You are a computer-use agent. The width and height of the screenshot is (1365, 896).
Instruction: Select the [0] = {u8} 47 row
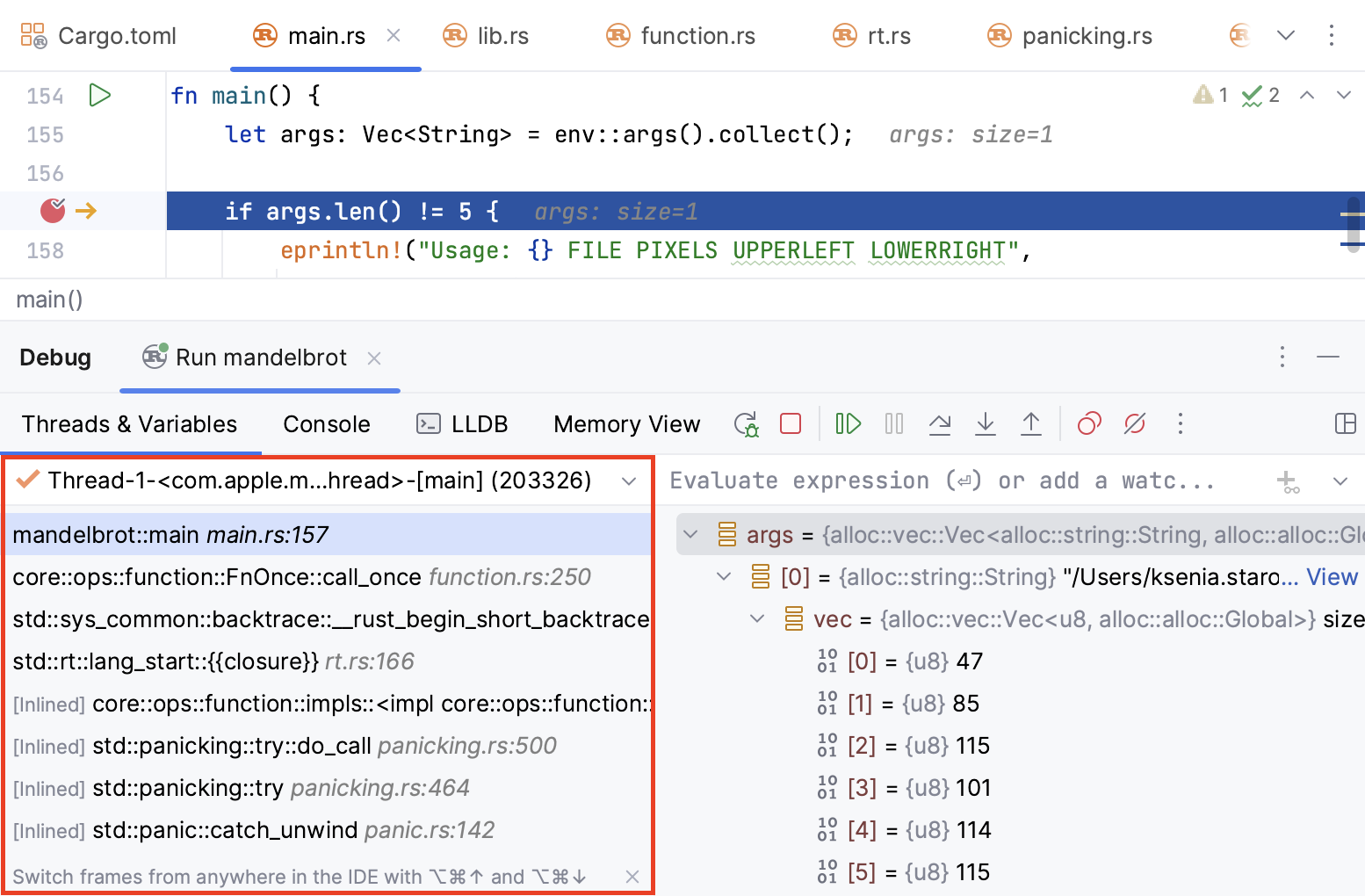(x=1021, y=661)
